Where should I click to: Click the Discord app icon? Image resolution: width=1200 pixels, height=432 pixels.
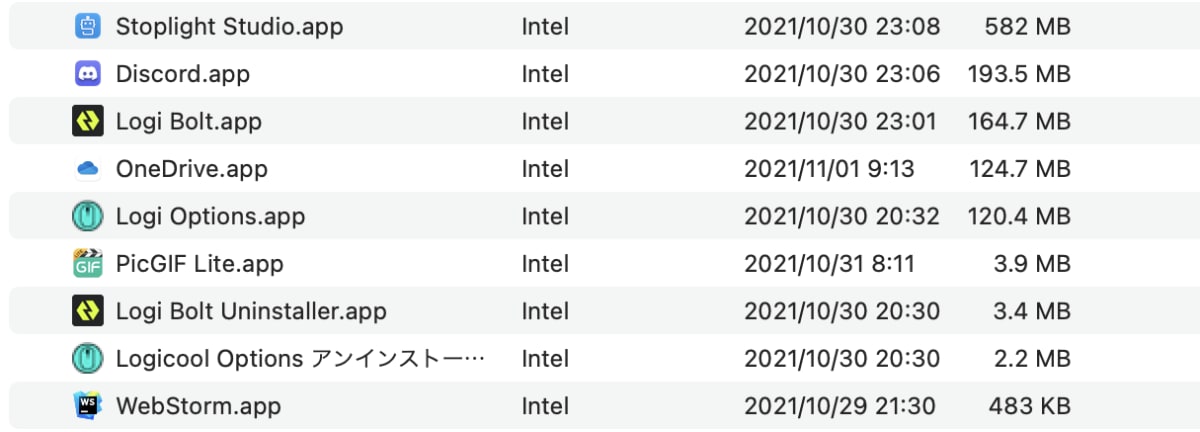pos(88,74)
